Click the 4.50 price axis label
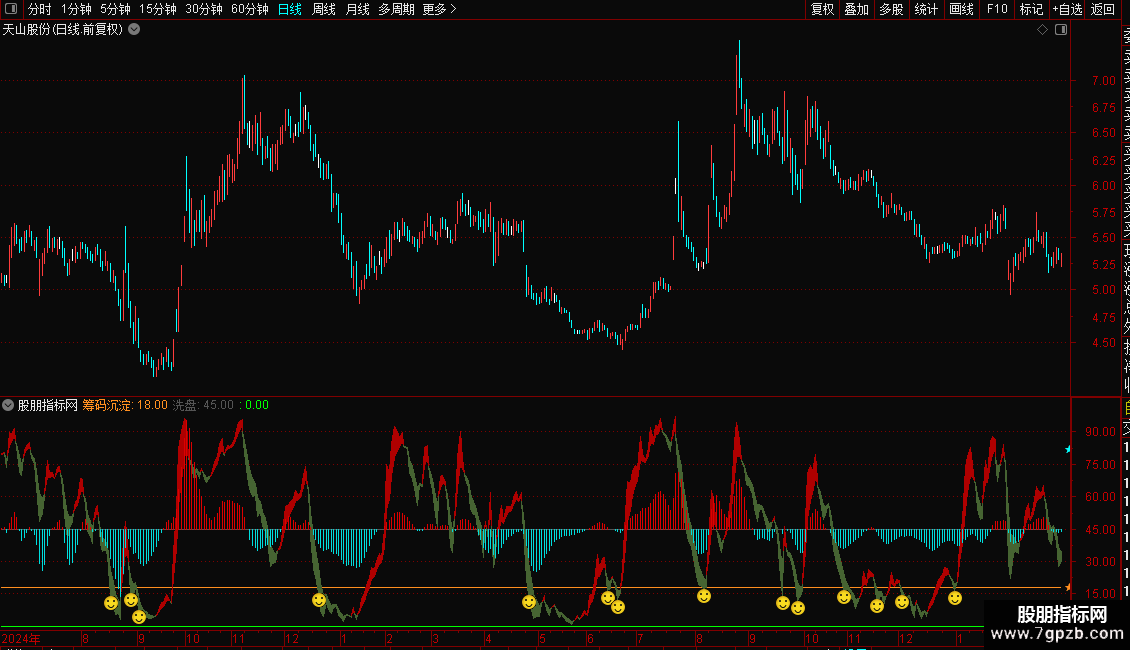The height and width of the screenshot is (650, 1130). pos(1103,342)
